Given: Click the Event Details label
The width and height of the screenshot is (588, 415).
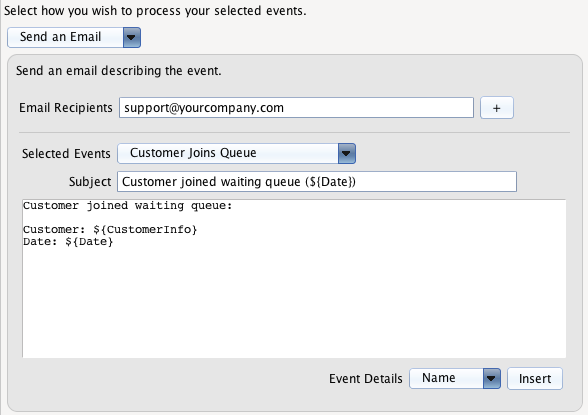Looking at the screenshot, I should point(366,379).
